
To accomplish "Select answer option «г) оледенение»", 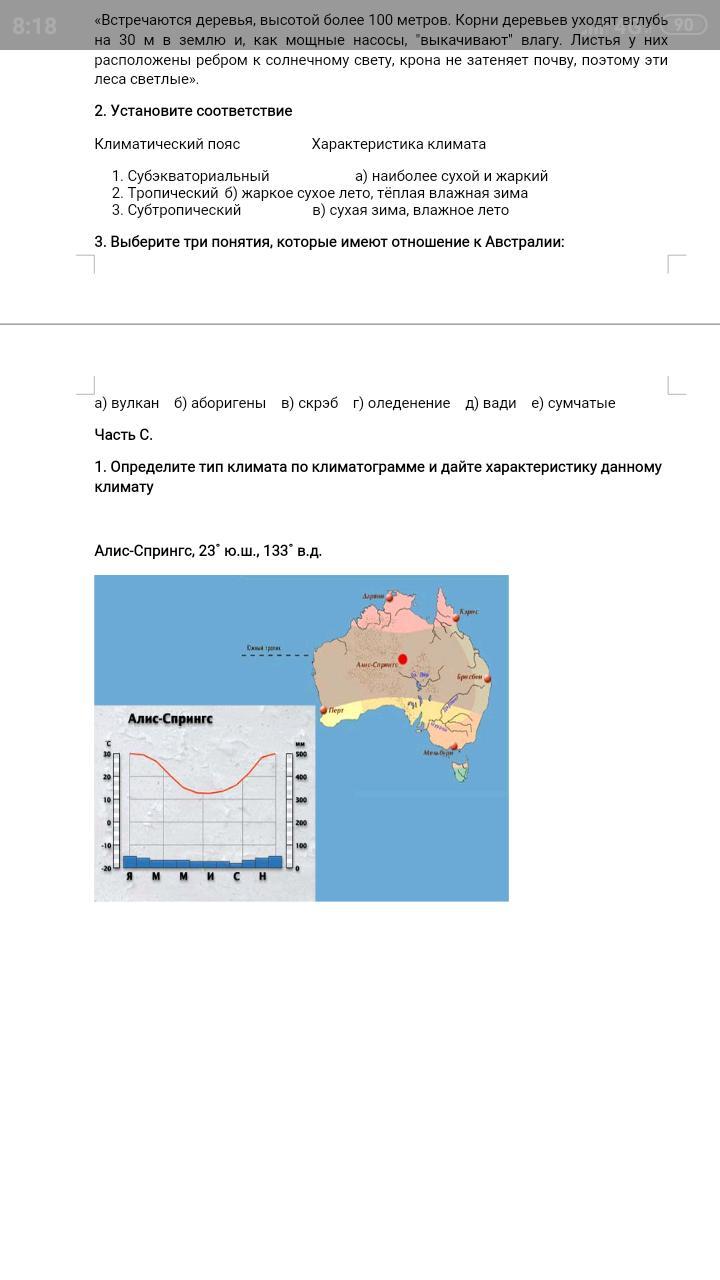I will (401, 403).
